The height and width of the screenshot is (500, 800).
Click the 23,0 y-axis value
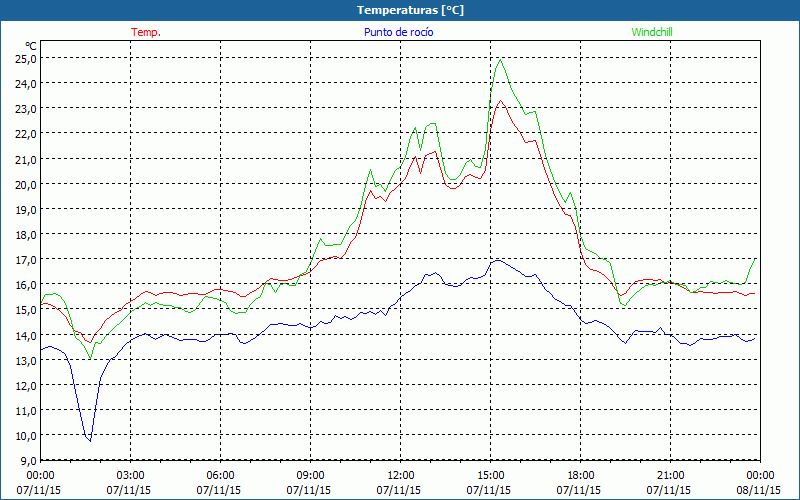point(26,109)
